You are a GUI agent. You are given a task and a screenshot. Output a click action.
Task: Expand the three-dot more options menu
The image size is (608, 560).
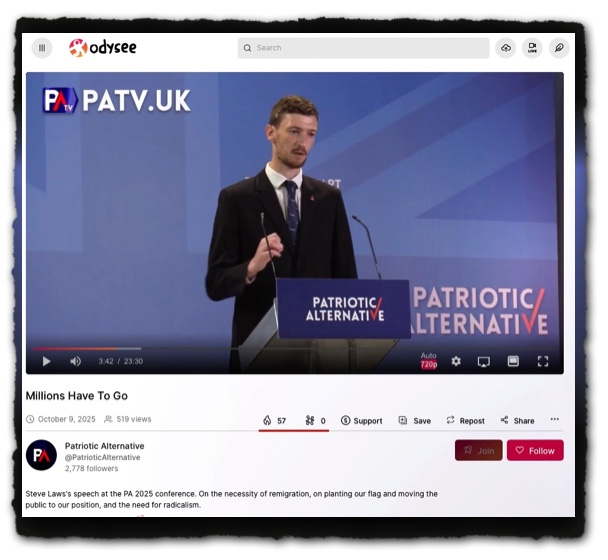(x=554, y=420)
